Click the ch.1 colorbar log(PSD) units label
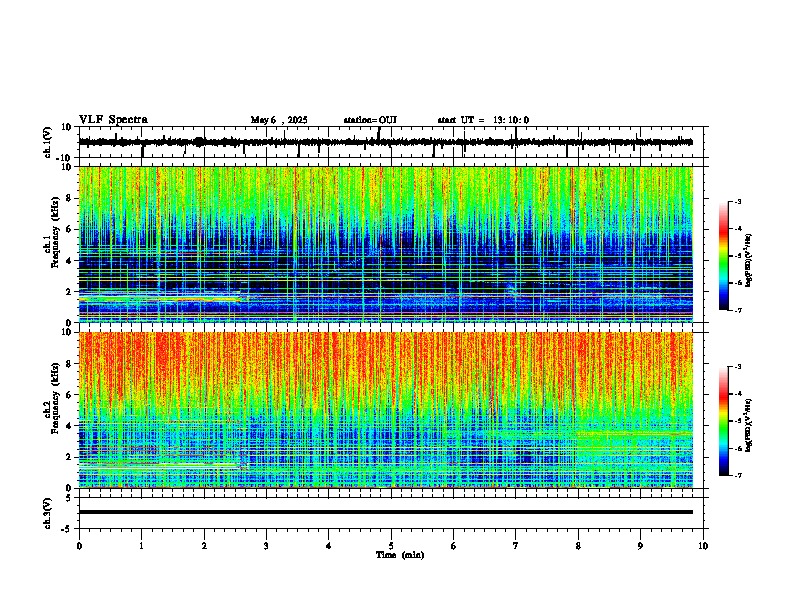792x612 pixels. 748,261
